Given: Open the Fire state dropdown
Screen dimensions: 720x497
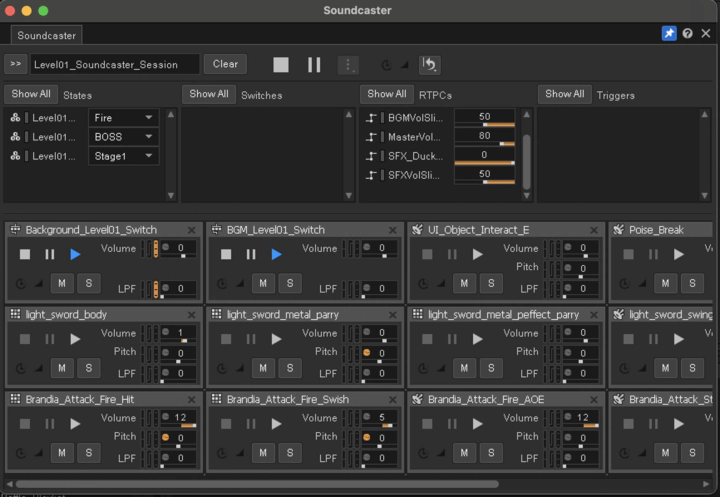Looking at the screenshot, I should pyautogui.click(x=124, y=118).
